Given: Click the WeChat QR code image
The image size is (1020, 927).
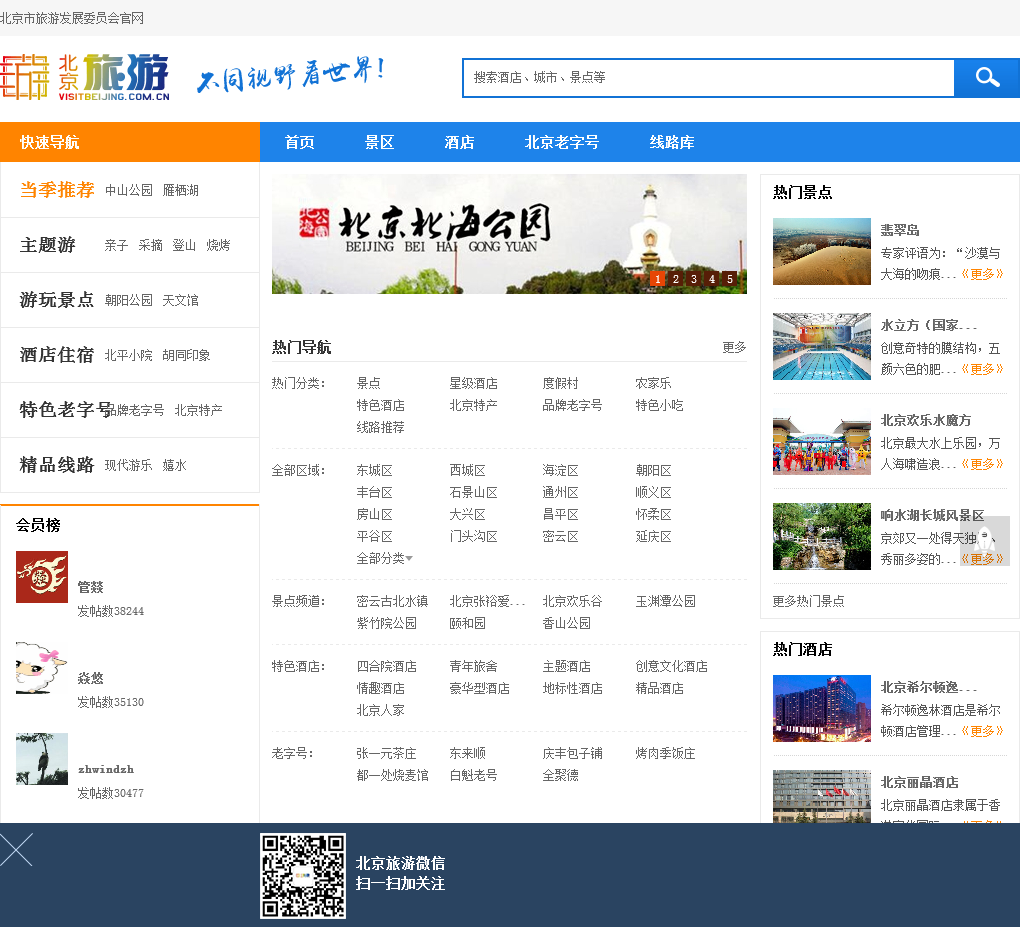Looking at the screenshot, I should coord(303,876).
